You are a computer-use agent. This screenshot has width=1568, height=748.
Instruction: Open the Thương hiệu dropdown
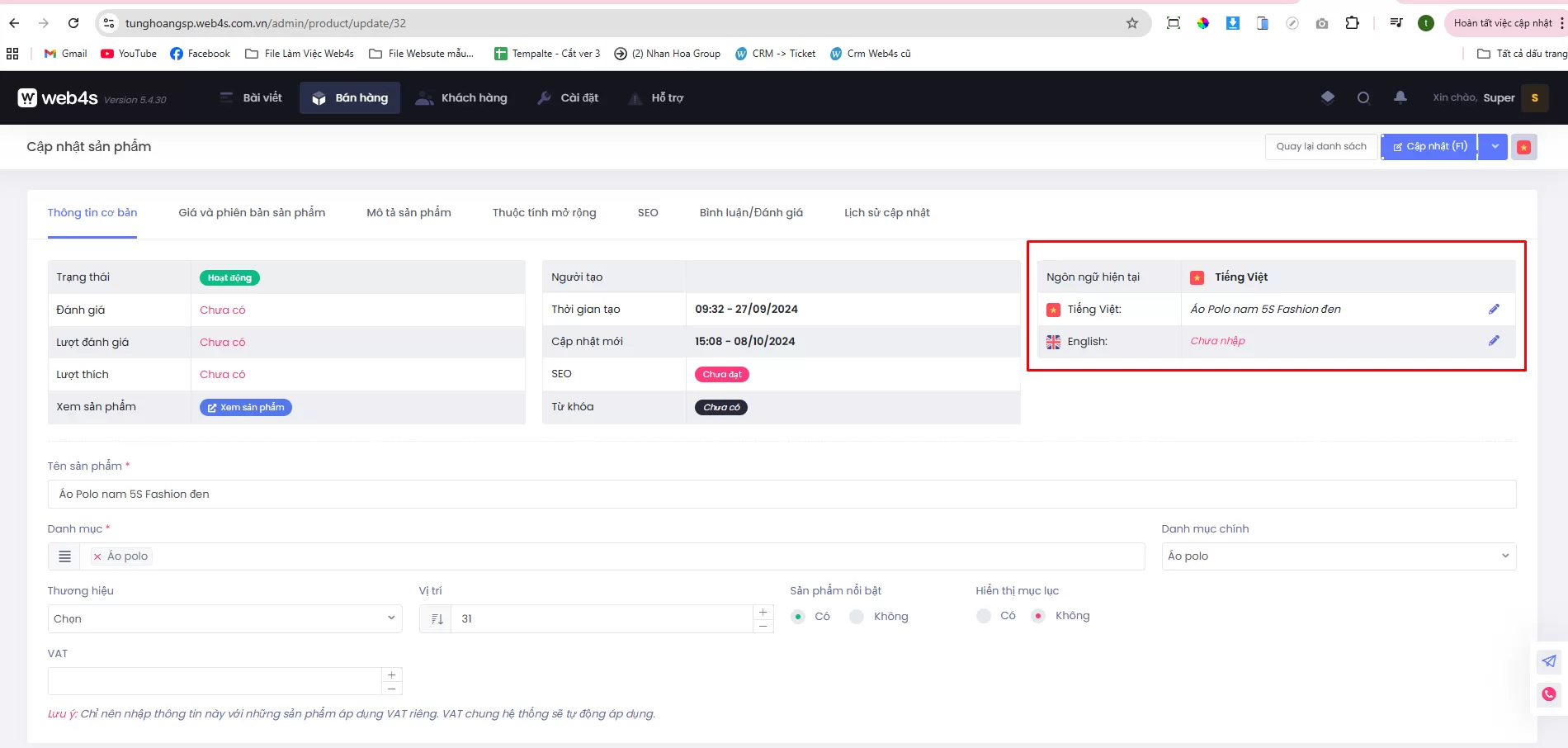pos(224,618)
